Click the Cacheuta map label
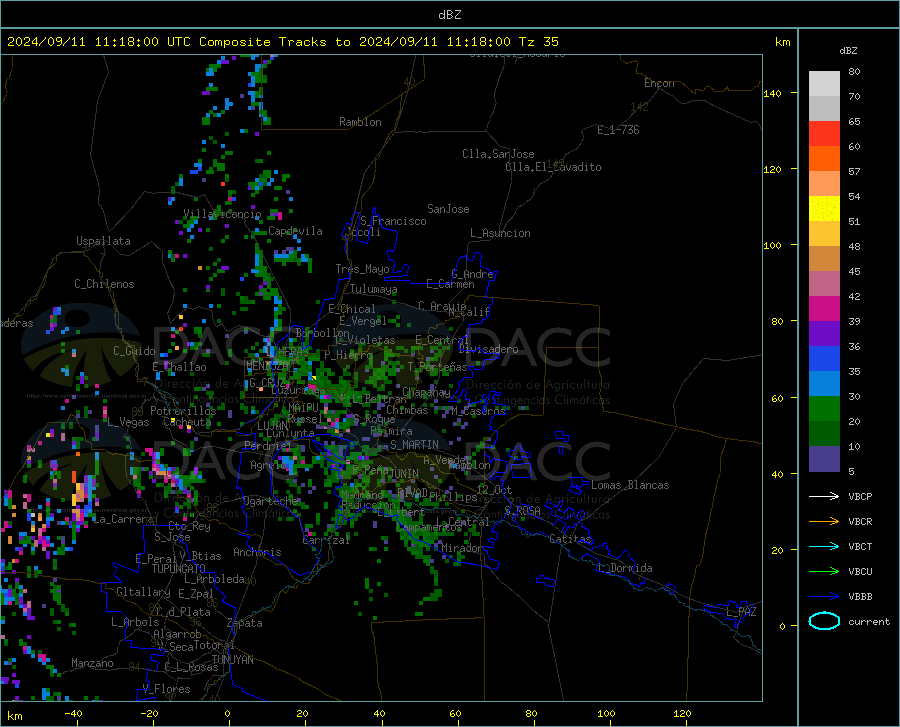 point(187,422)
